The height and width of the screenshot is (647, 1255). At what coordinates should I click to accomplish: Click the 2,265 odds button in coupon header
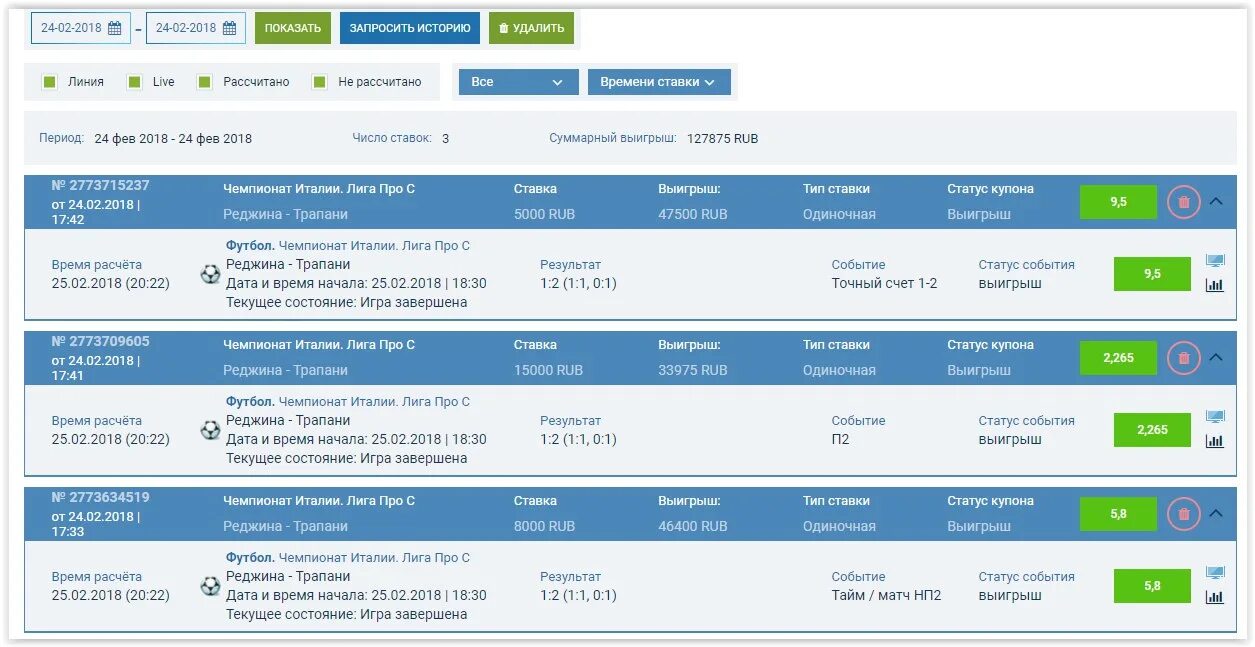tap(1118, 358)
